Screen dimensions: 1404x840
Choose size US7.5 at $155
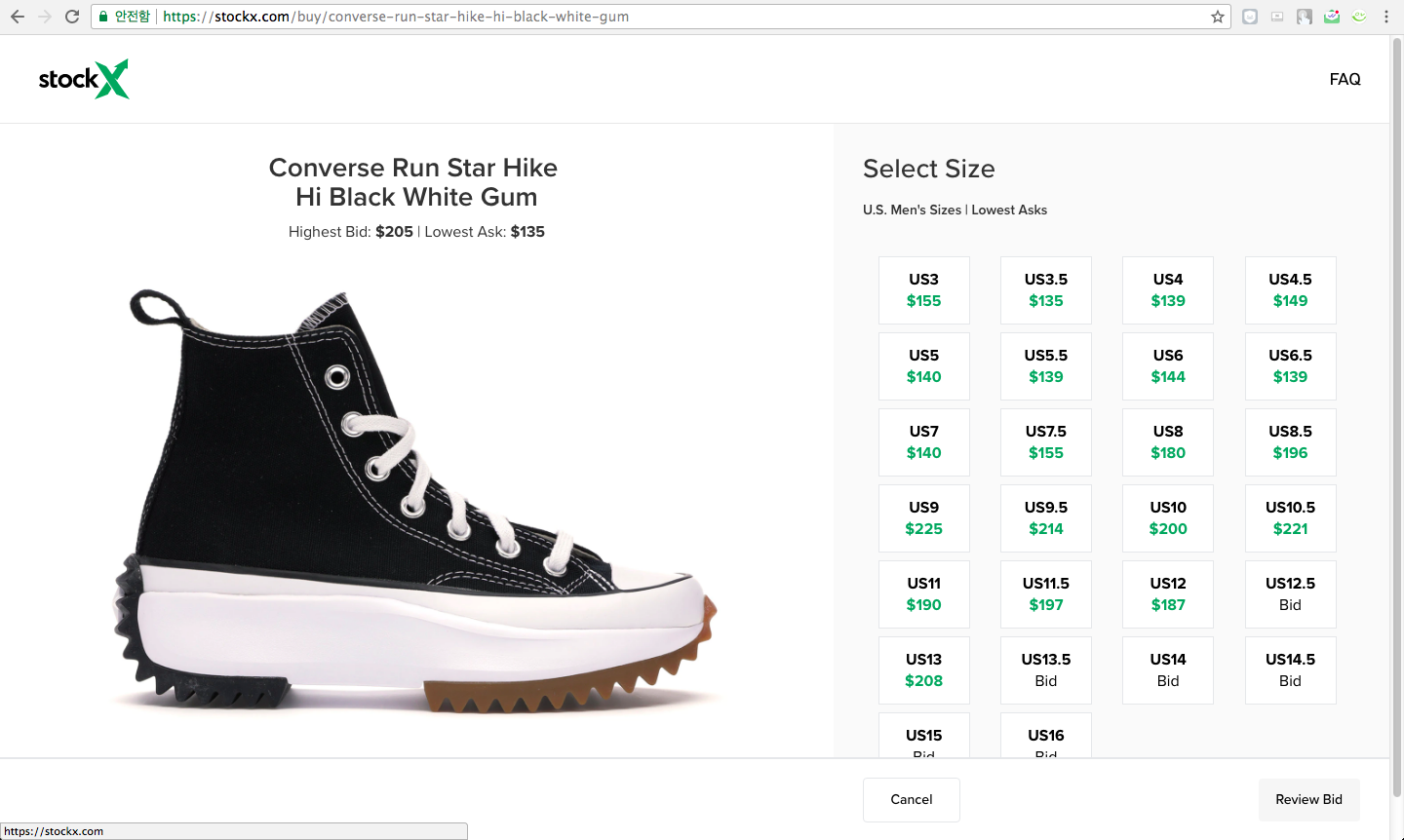coord(1046,442)
